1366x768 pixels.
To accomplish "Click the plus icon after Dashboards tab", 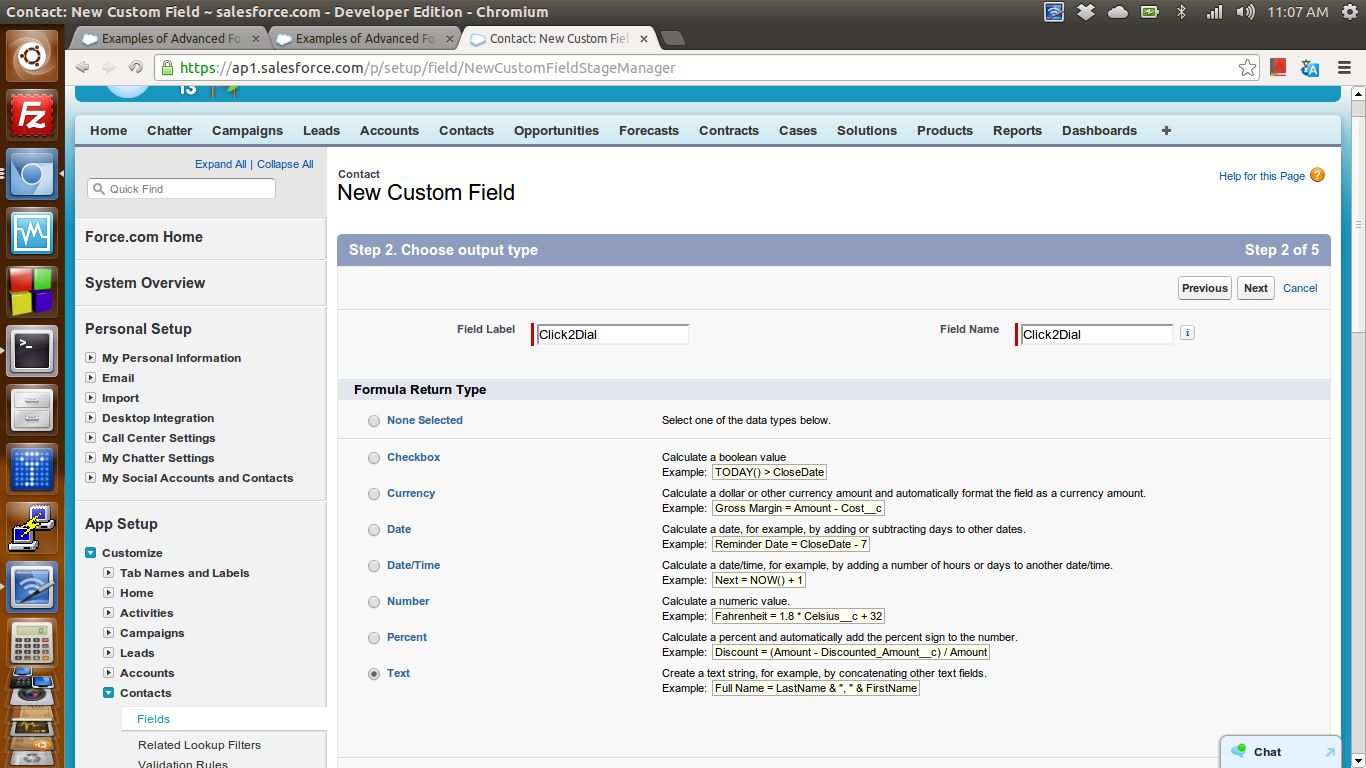I will click(1166, 131).
